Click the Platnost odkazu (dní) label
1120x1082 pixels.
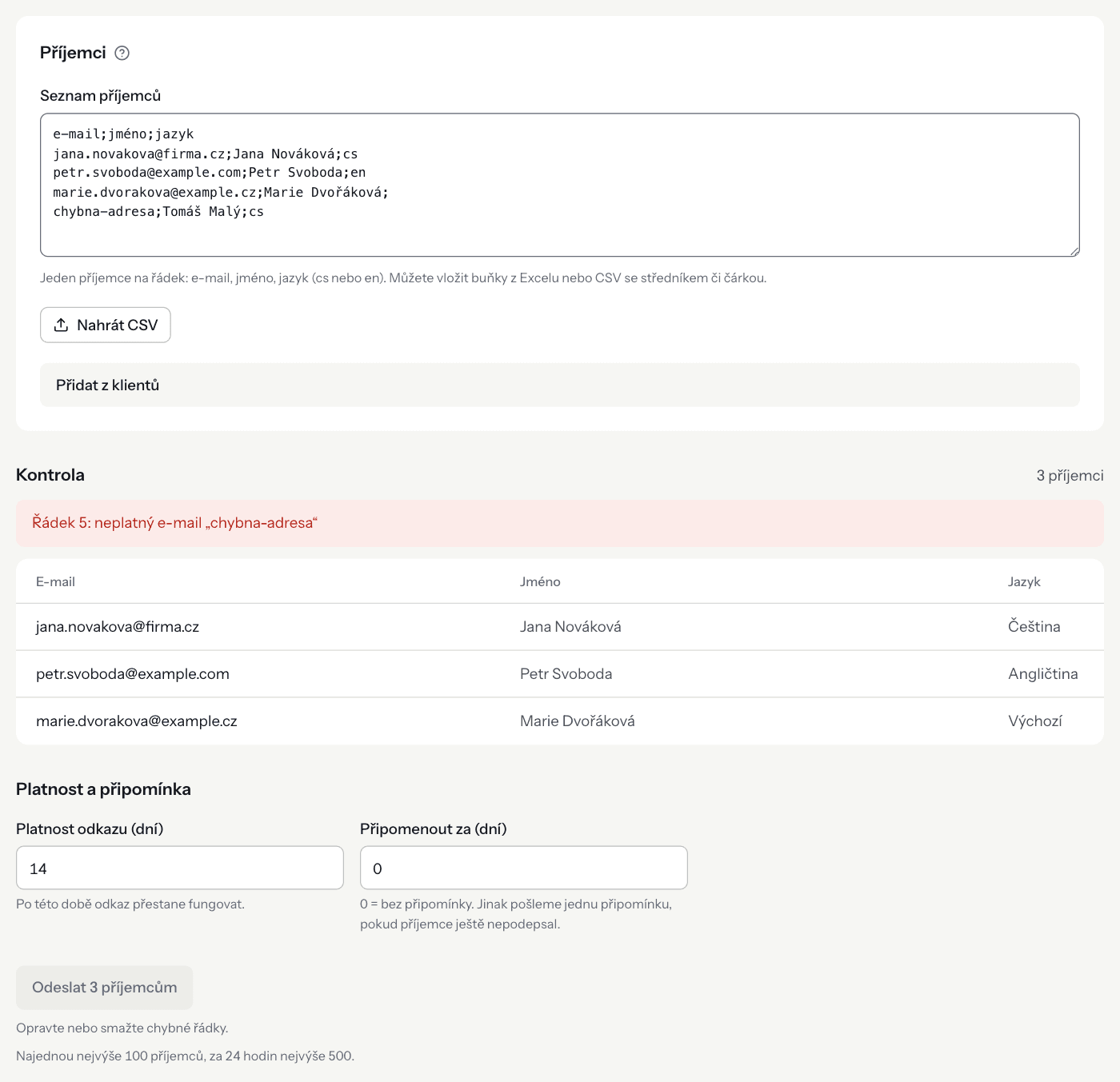tap(90, 829)
